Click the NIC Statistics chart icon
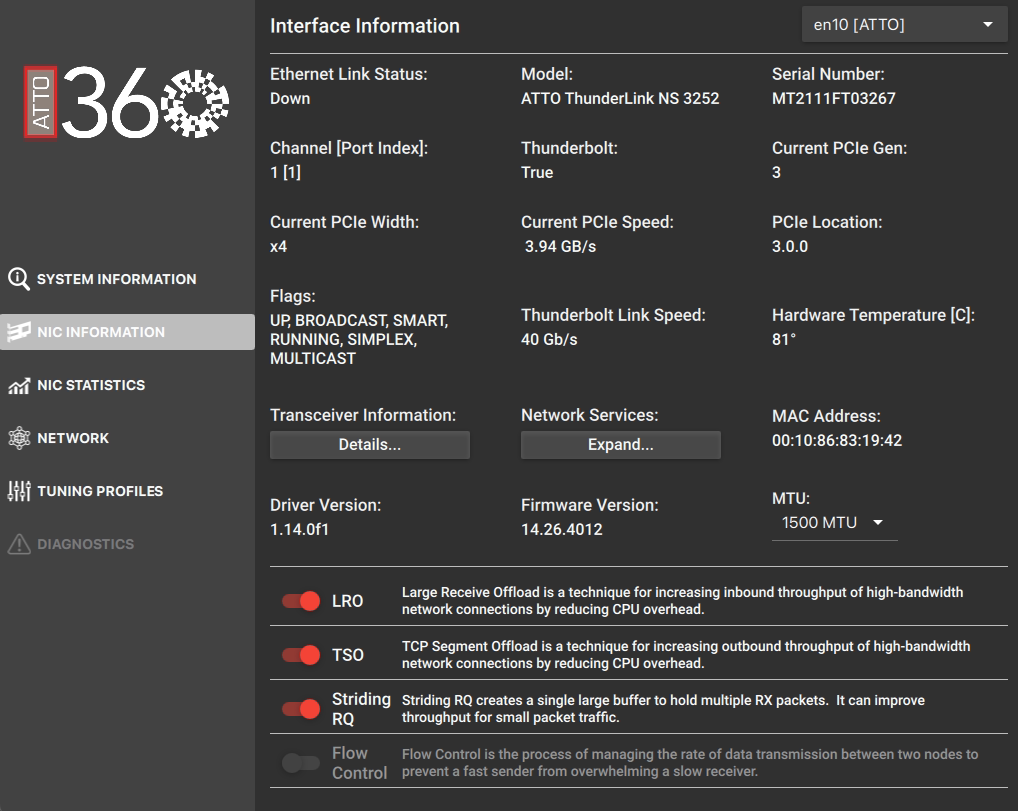This screenshot has width=1018, height=811. pyautogui.click(x=18, y=386)
